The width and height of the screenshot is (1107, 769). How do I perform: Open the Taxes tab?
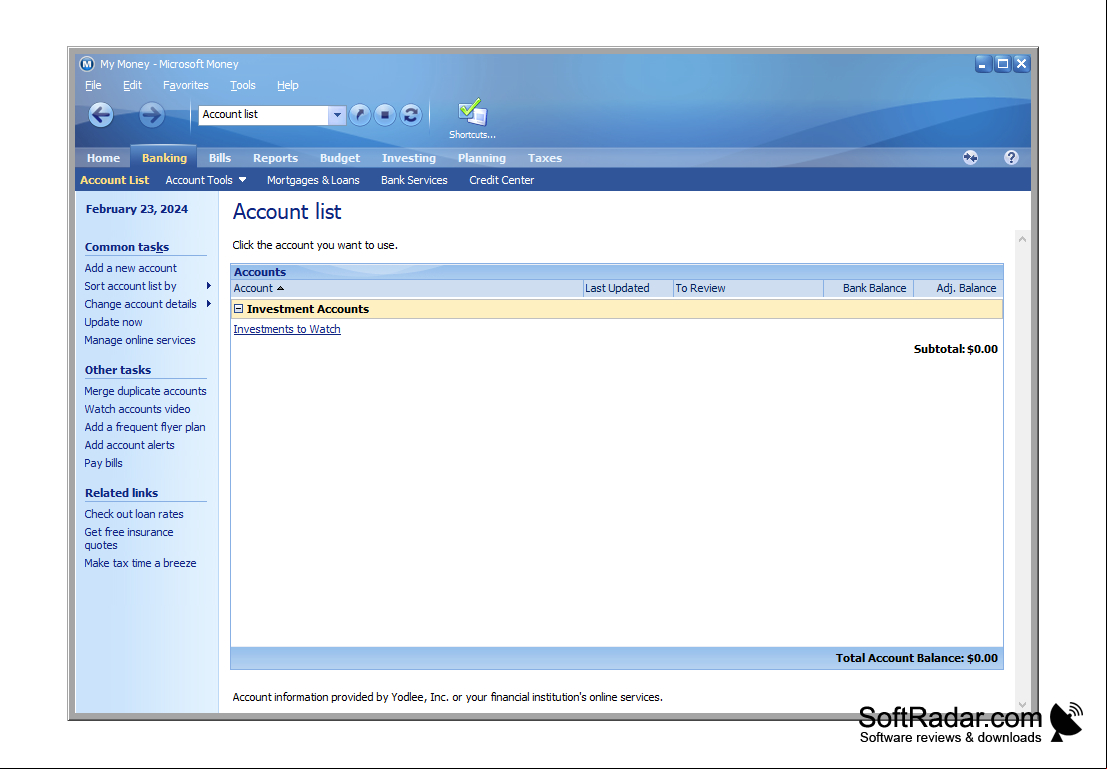[545, 158]
